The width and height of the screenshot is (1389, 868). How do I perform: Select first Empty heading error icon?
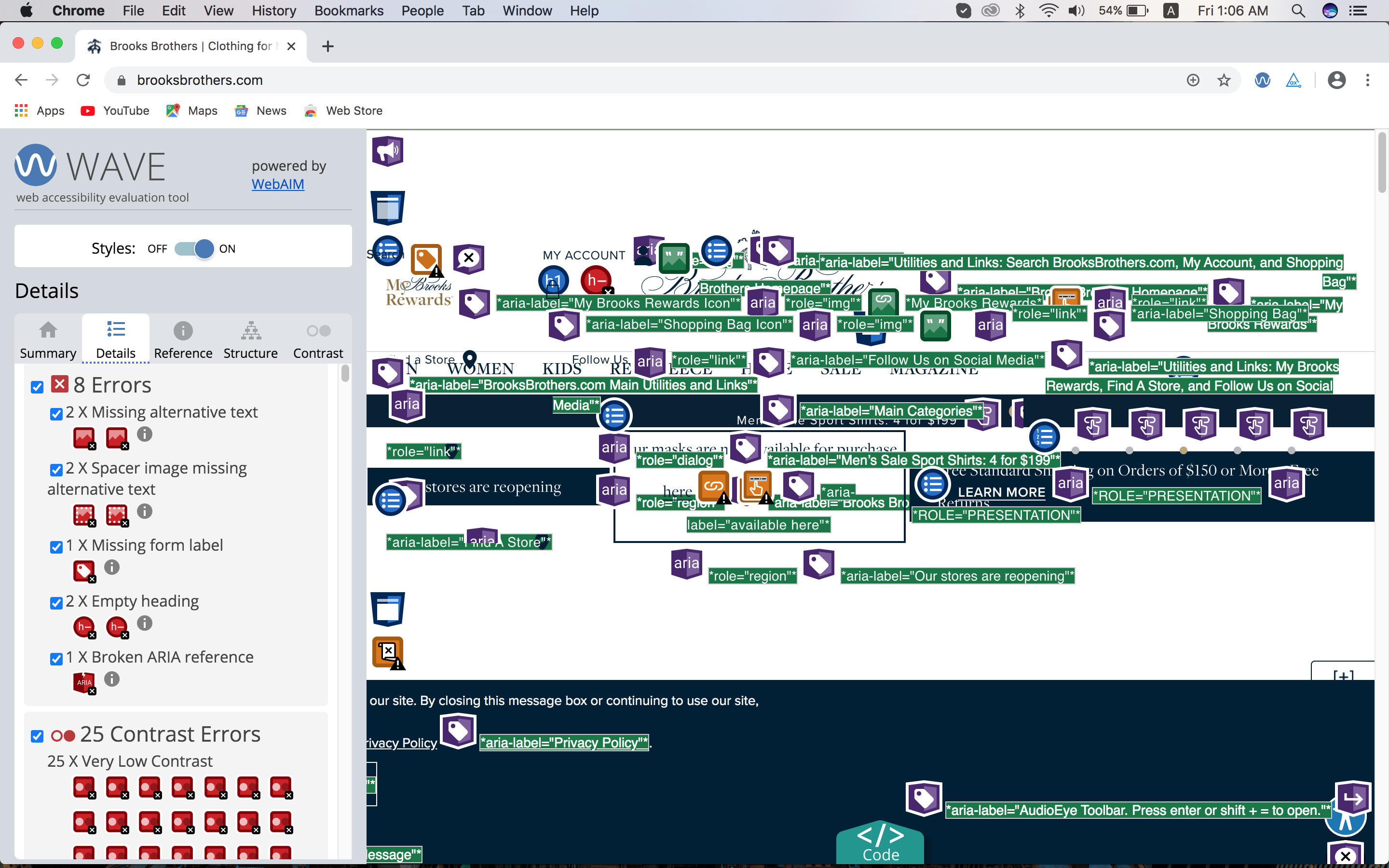pos(84,627)
